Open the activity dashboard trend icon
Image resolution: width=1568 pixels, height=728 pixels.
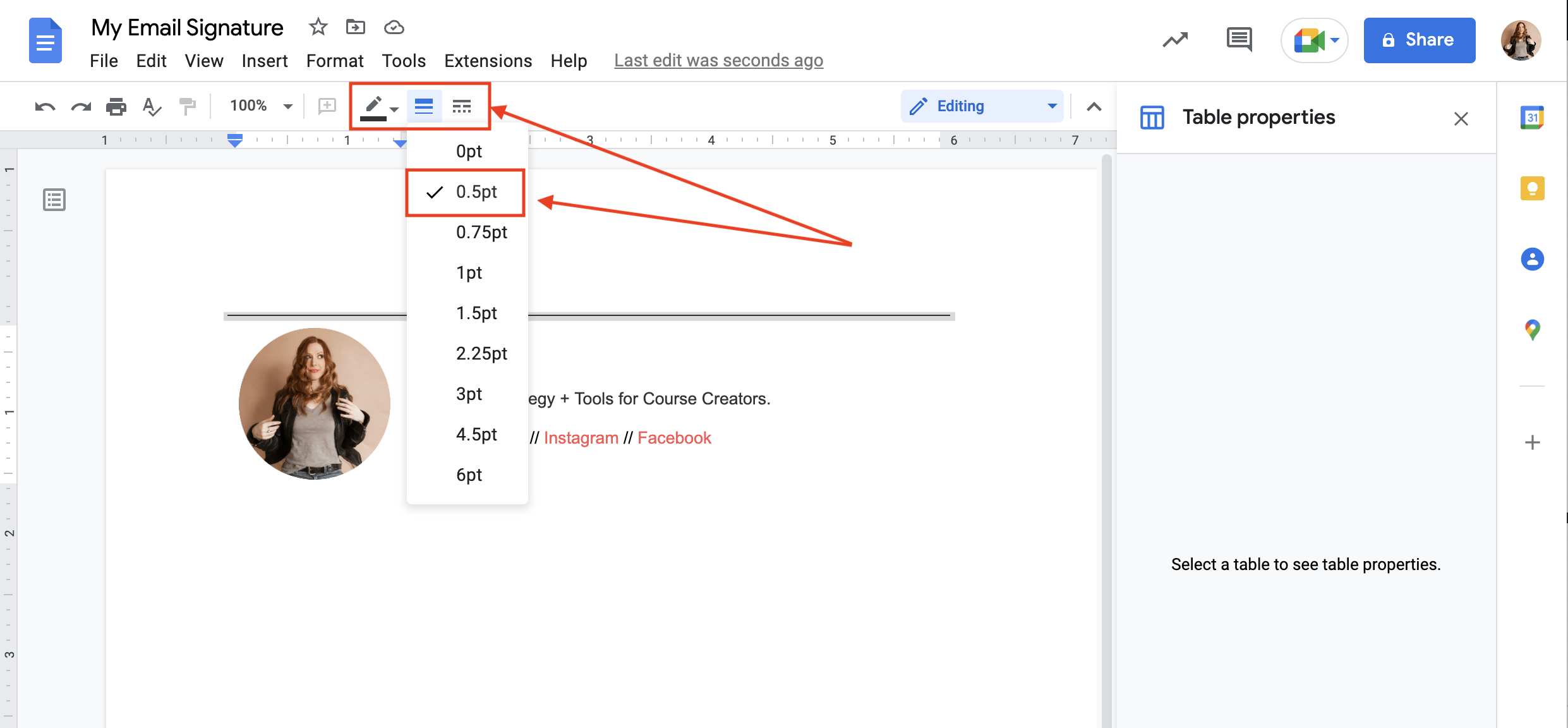coord(1175,40)
